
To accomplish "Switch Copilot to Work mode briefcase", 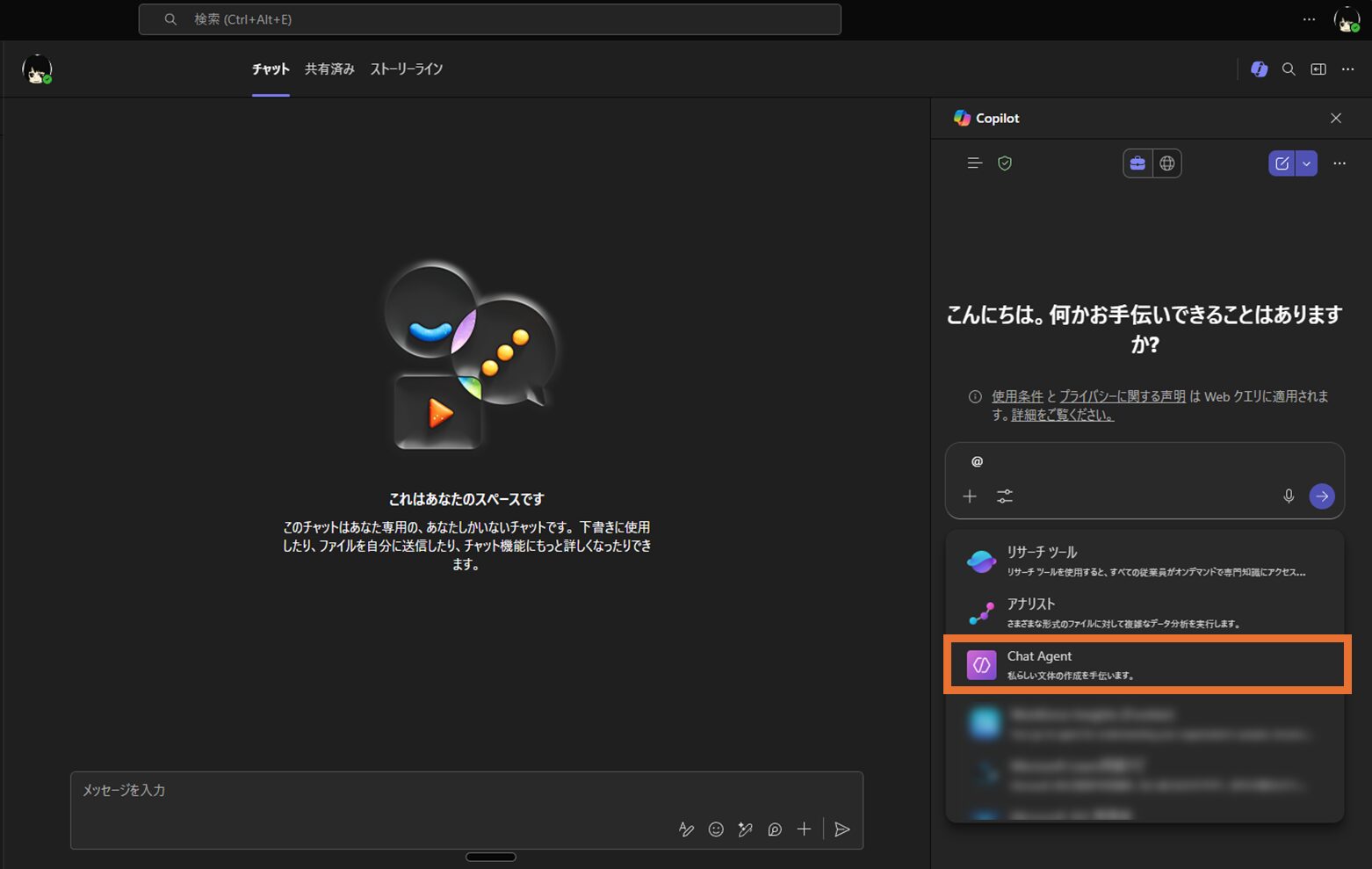I will (1137, 163).
